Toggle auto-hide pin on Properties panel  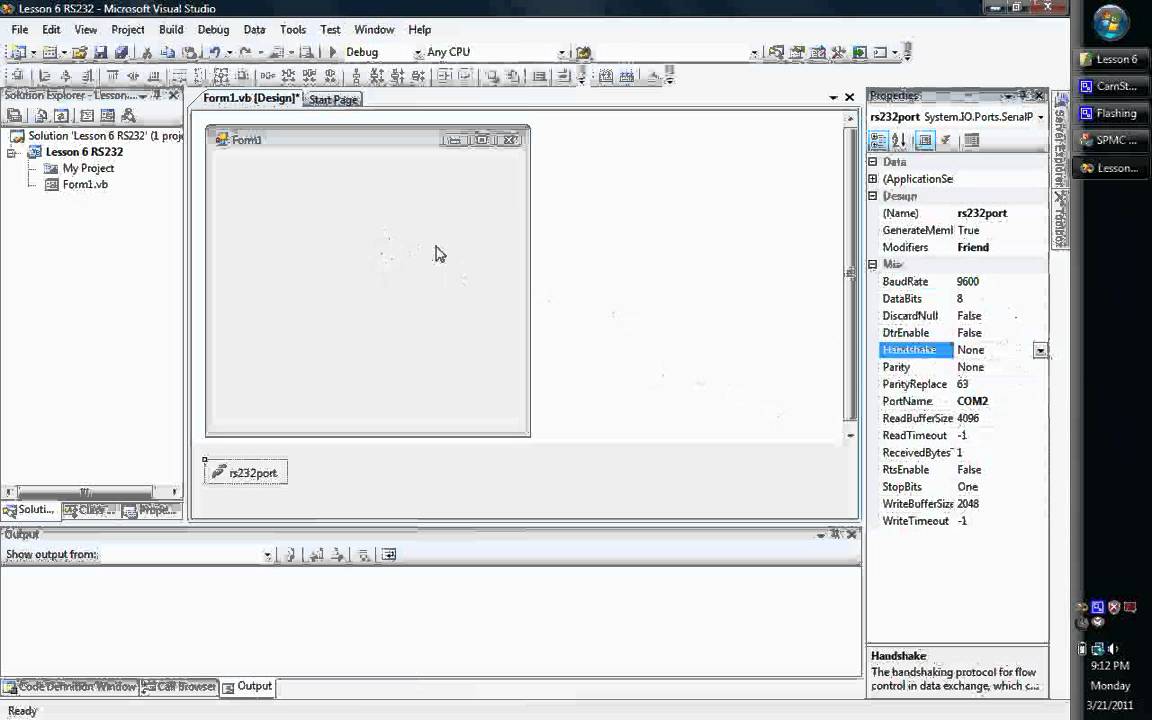[x=1023, y=96]
